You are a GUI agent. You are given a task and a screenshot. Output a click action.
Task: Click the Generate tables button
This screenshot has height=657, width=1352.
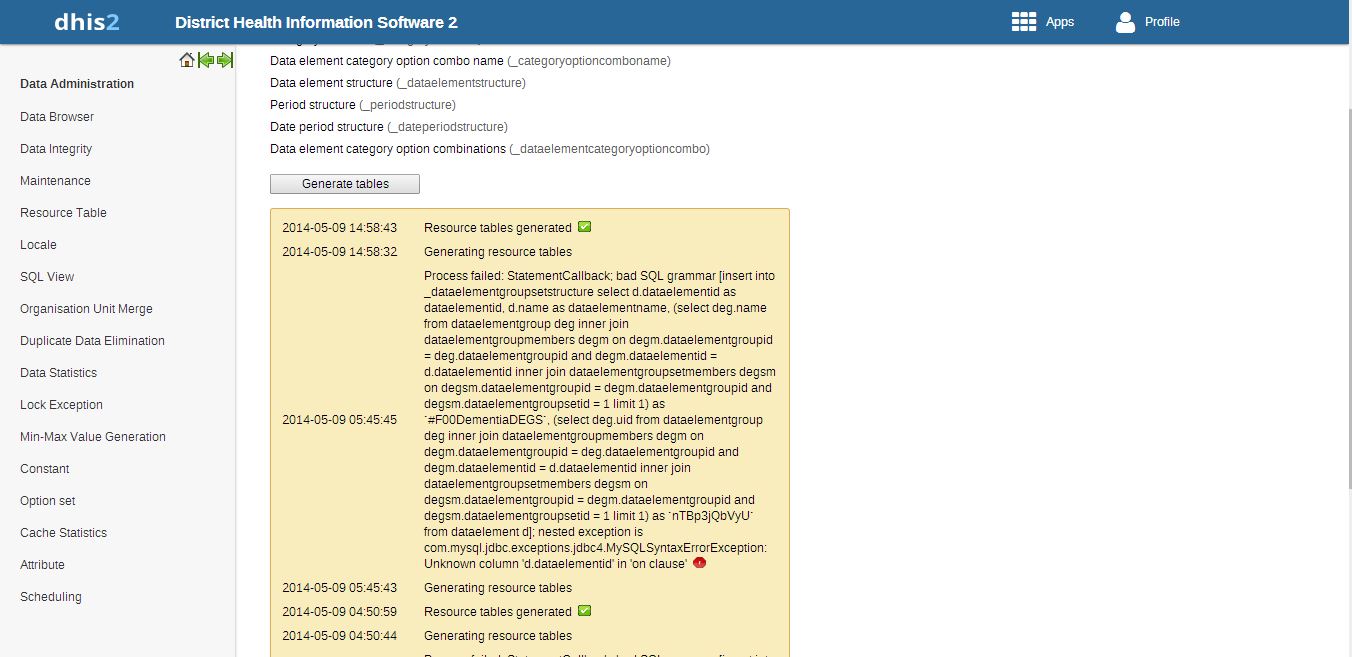click(x=345, y=184)
